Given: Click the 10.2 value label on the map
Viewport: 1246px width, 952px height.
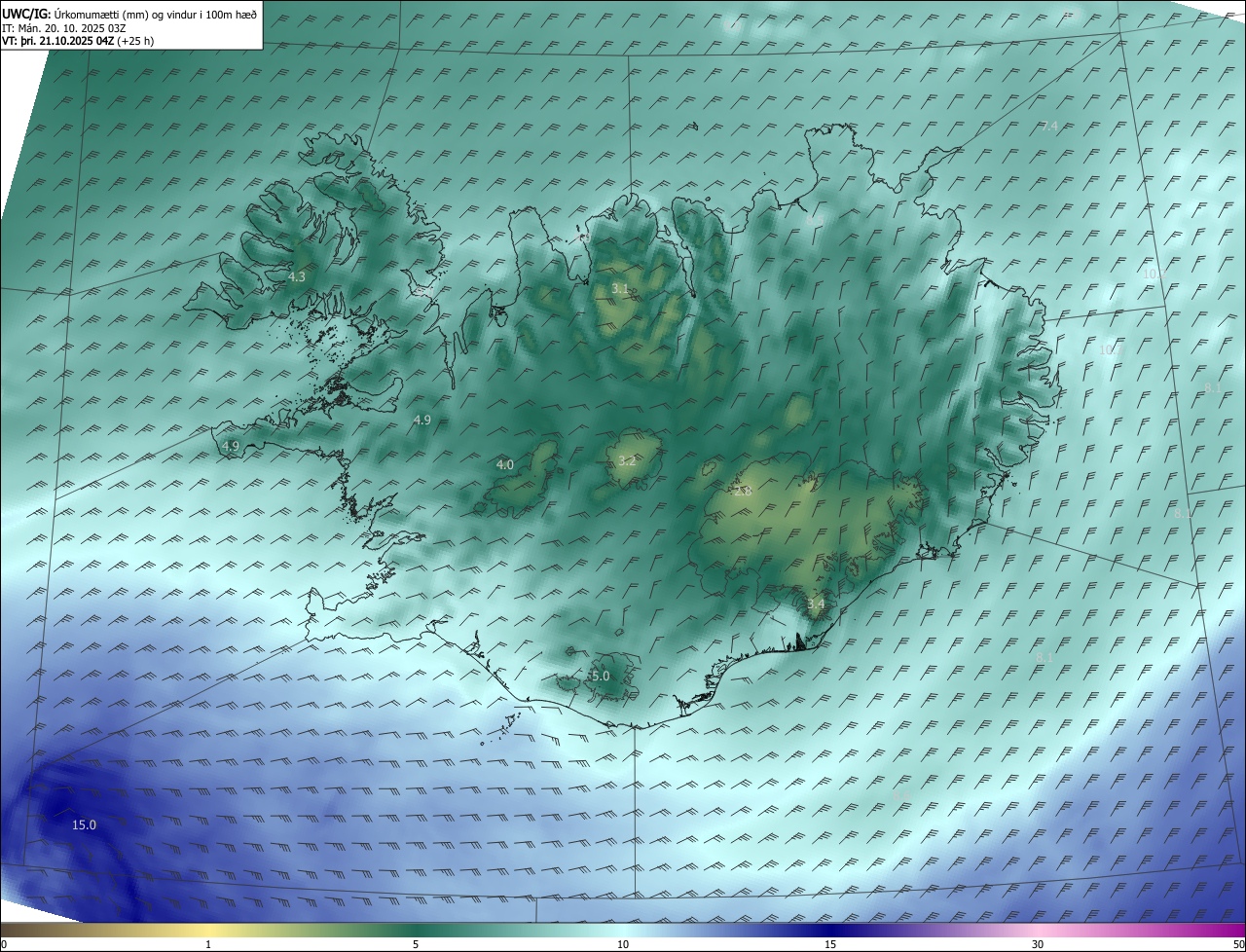Looking at the screenshot, I should [1154, 275].
